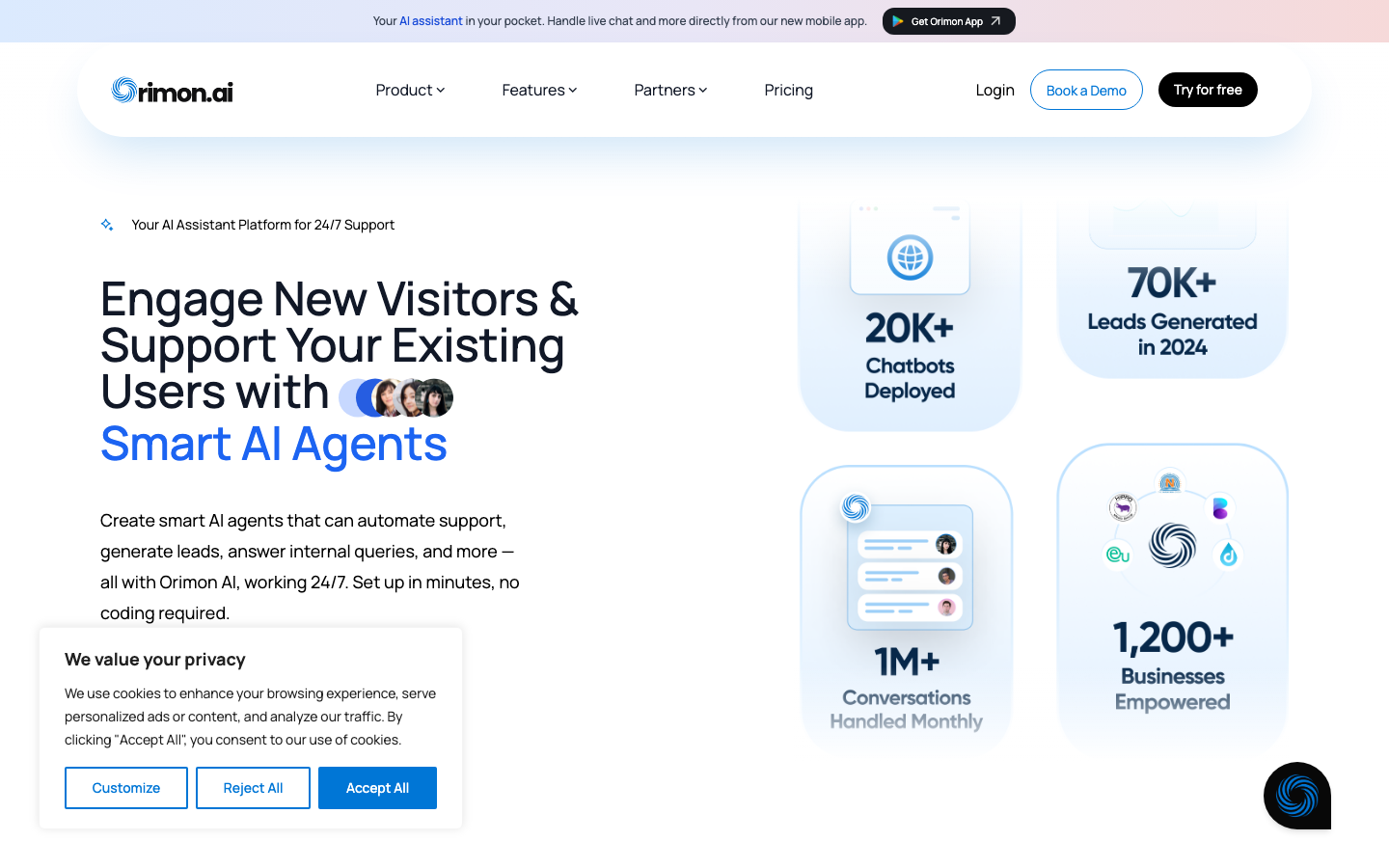Click the Book a Demo button

[1086, 90]
